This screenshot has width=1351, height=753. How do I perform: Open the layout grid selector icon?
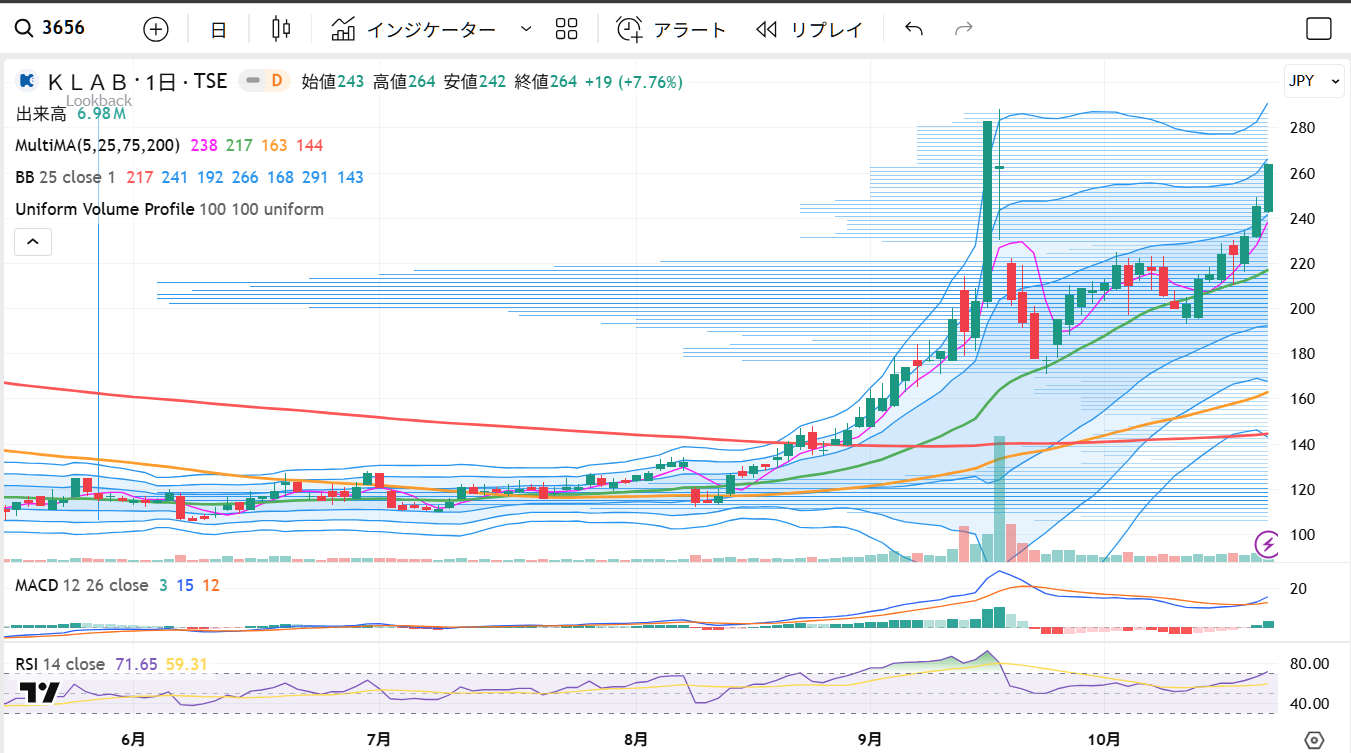click(567, 29)
